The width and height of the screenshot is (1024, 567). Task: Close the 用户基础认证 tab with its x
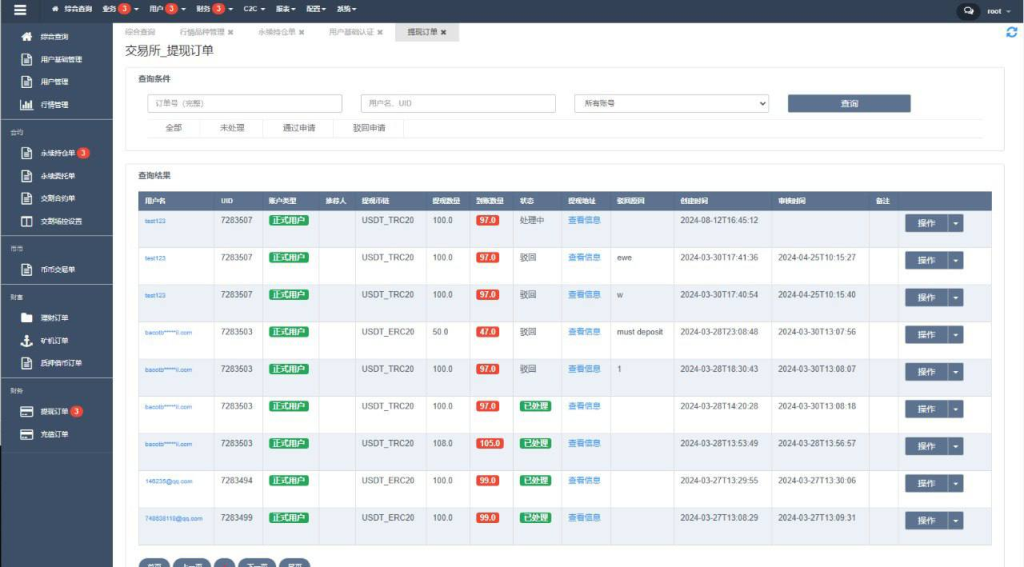(380, 32)
